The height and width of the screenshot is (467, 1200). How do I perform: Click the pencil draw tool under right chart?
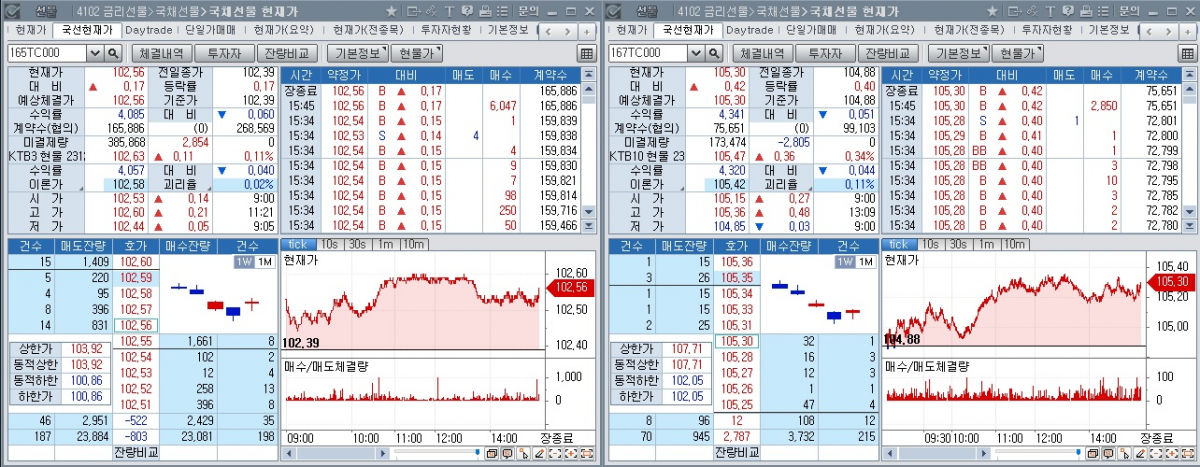(1139, 453)
